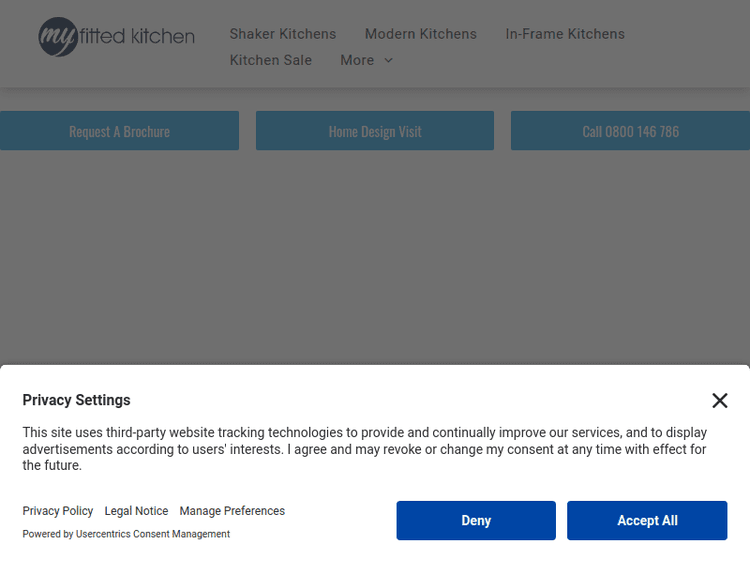The image size is (750, 563).
Task: Open the Privacy Policy link
Action: pyautogui.click(x=58, y=511)
